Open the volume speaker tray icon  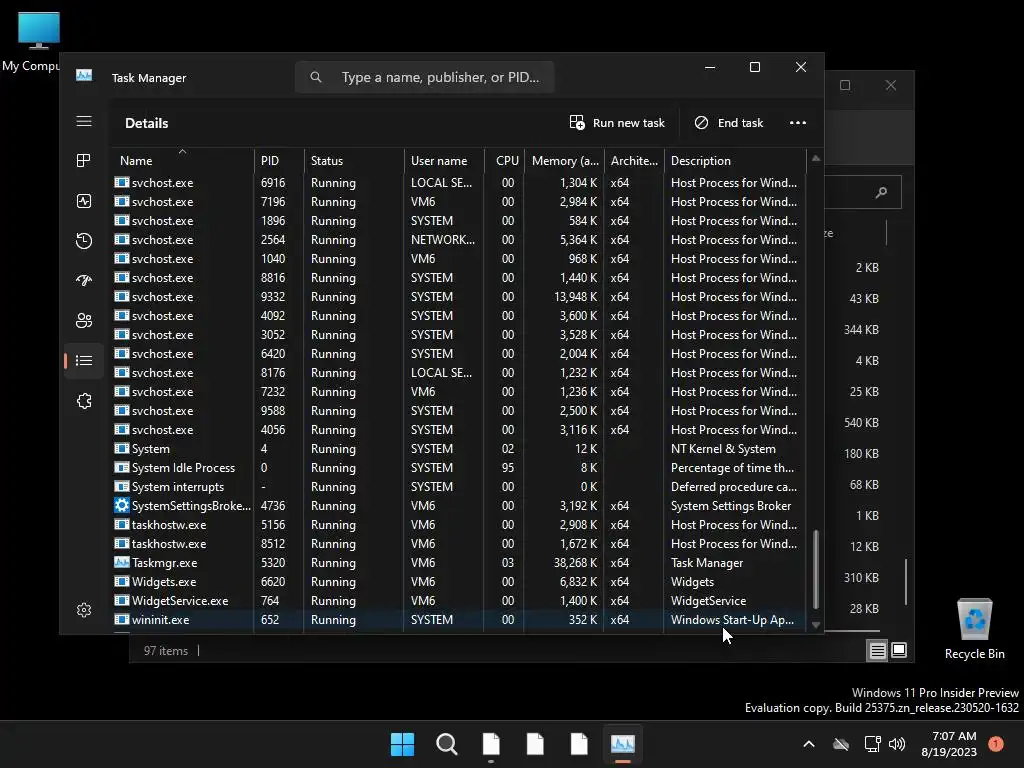coord(897,744)
